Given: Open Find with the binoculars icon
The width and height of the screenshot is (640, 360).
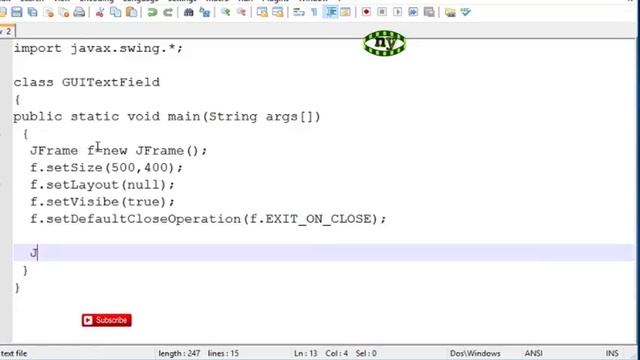Looking at the screenshot, I should pos(189,12).
